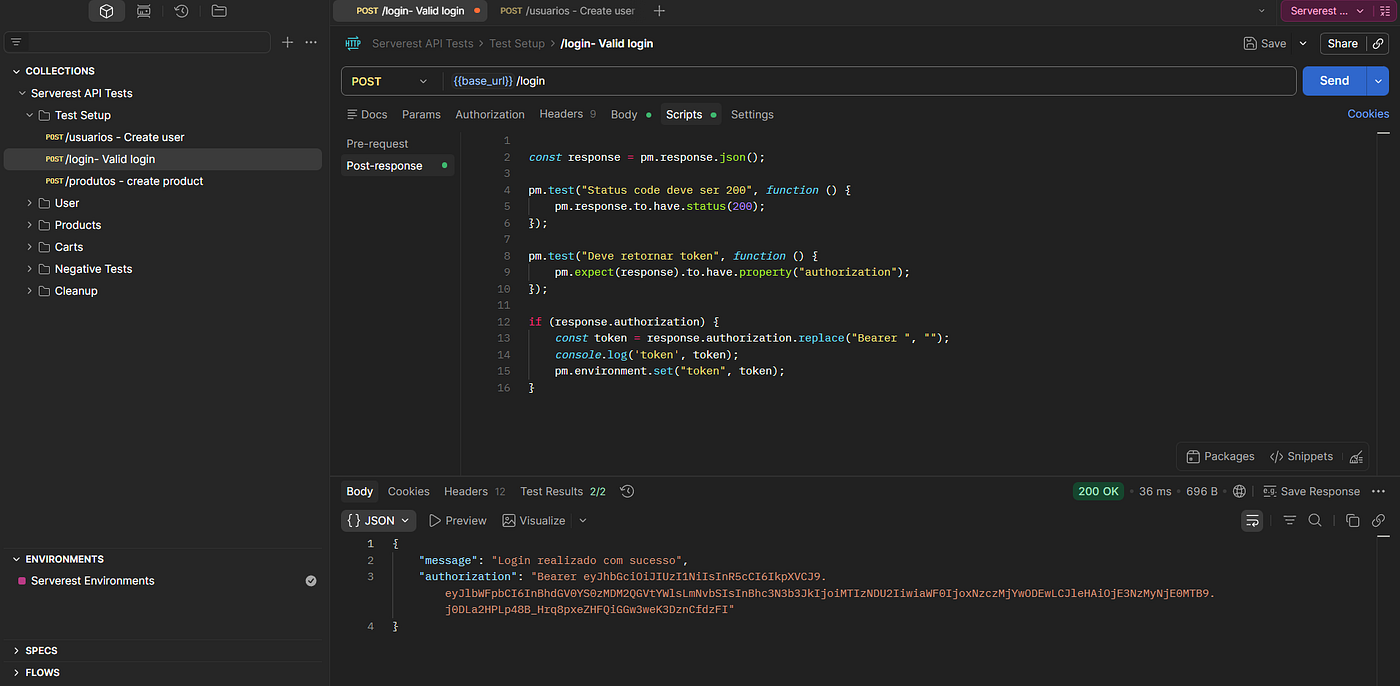Click the Serverest Environments active checkmark icon

point(311,581)
